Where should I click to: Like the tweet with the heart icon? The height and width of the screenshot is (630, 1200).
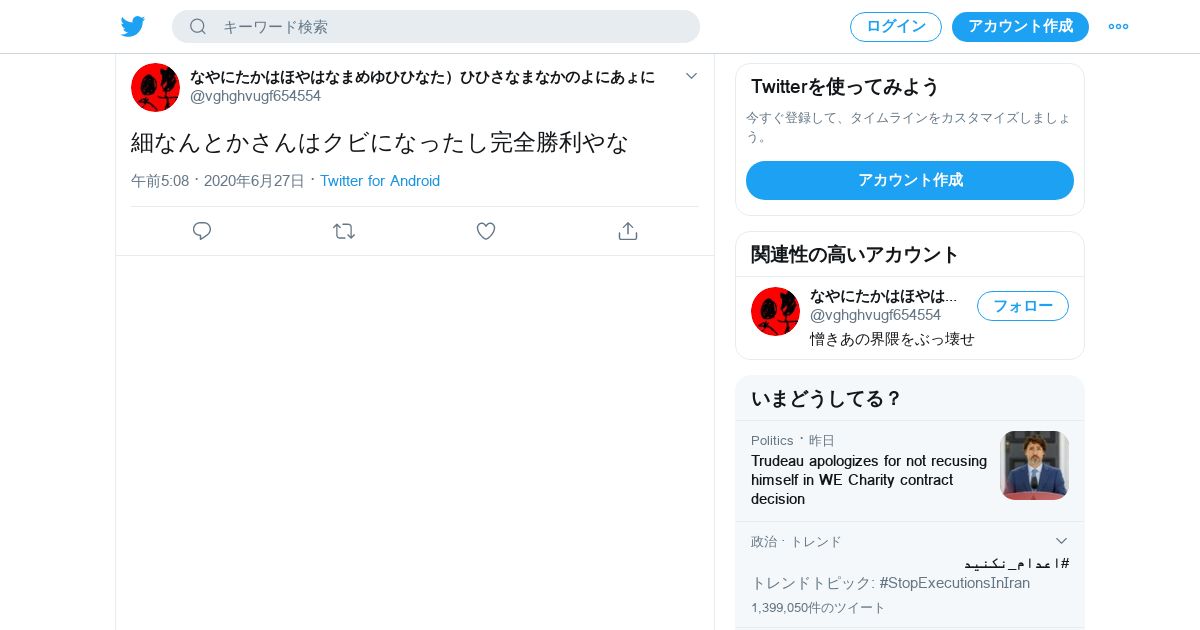[x=486, y=231]
